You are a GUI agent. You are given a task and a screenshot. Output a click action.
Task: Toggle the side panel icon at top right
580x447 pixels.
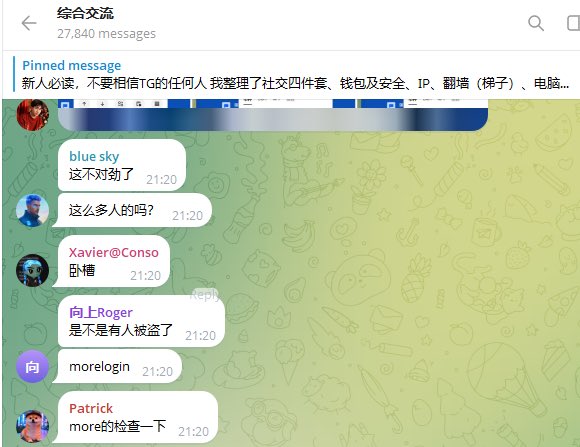click(574, 23)
